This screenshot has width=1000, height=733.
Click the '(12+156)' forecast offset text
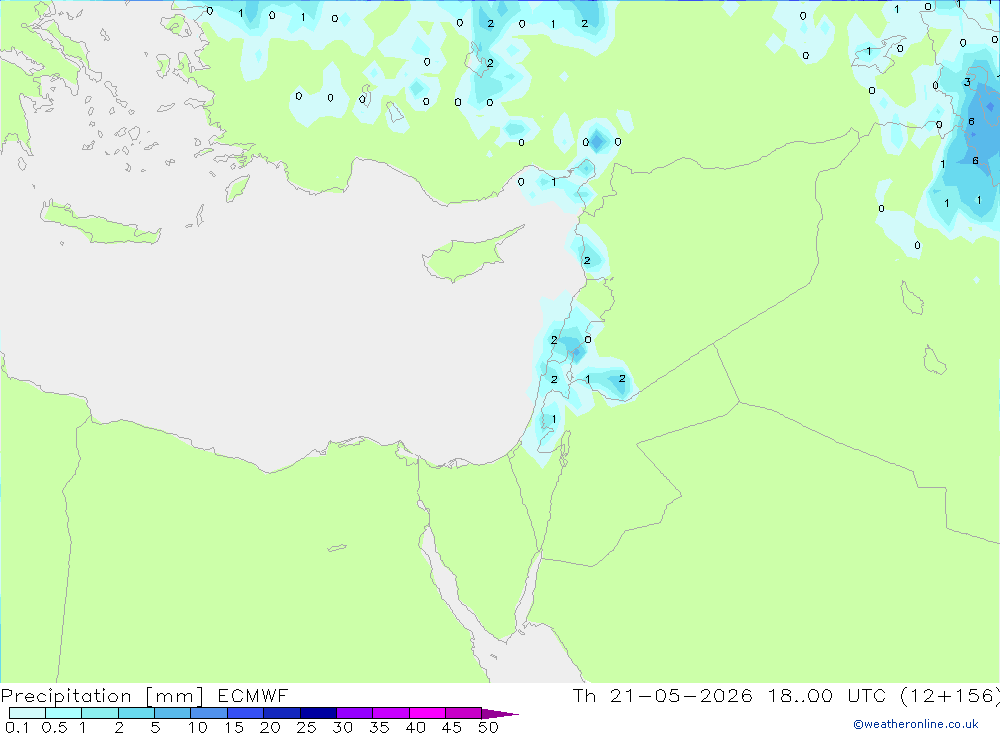pyautogui.click(x=950, y=695)
